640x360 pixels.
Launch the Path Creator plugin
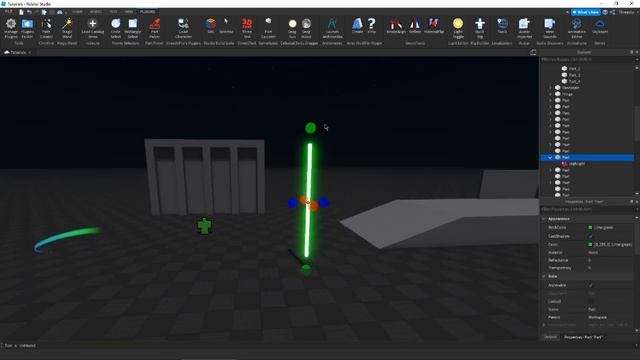point(46,28)
